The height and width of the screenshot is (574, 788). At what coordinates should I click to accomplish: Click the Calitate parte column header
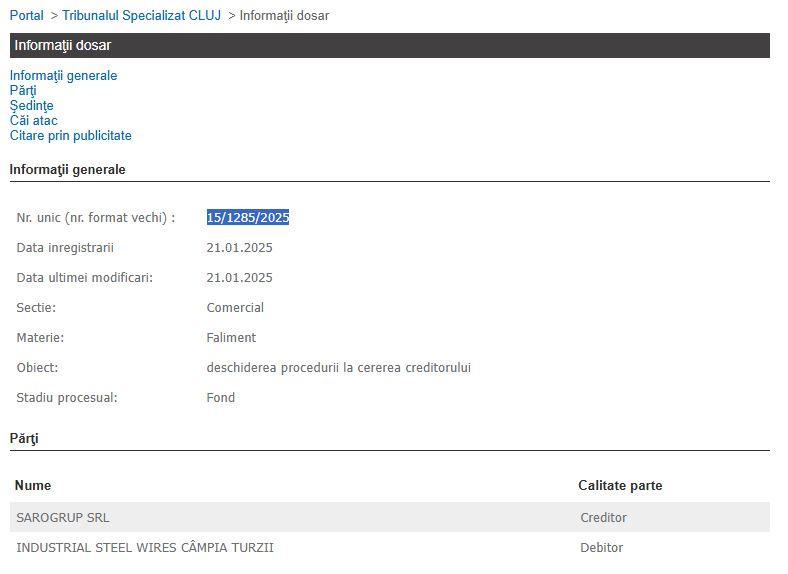[x=620, y=486]
